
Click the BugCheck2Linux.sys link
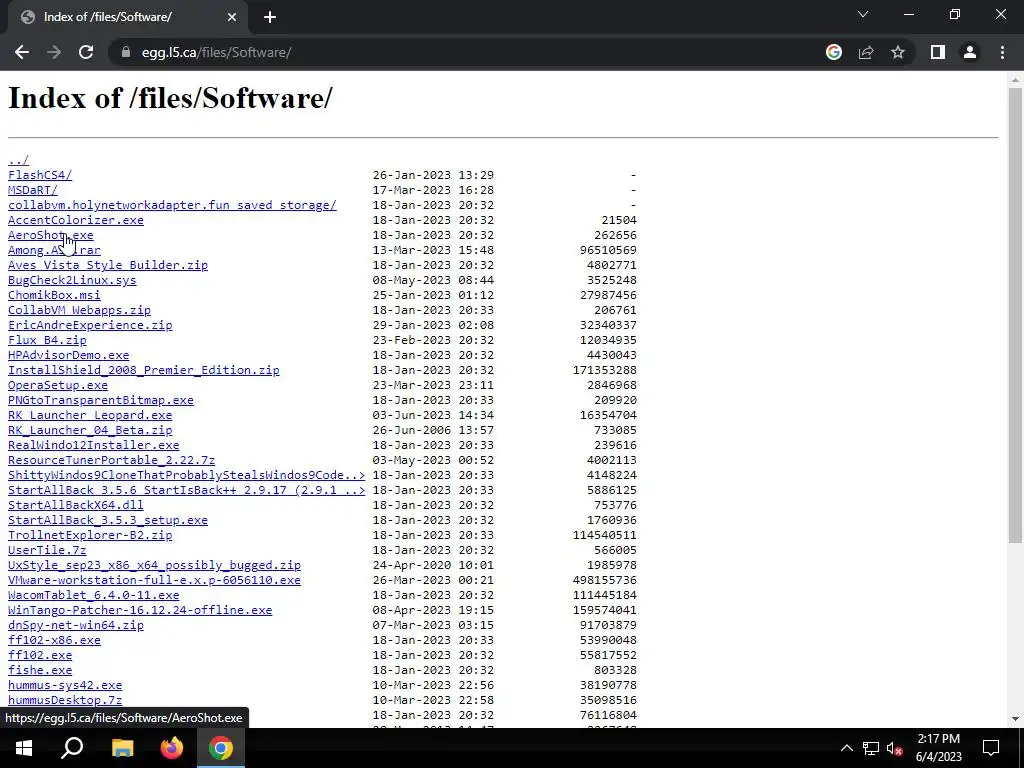(x=72, y=280)
